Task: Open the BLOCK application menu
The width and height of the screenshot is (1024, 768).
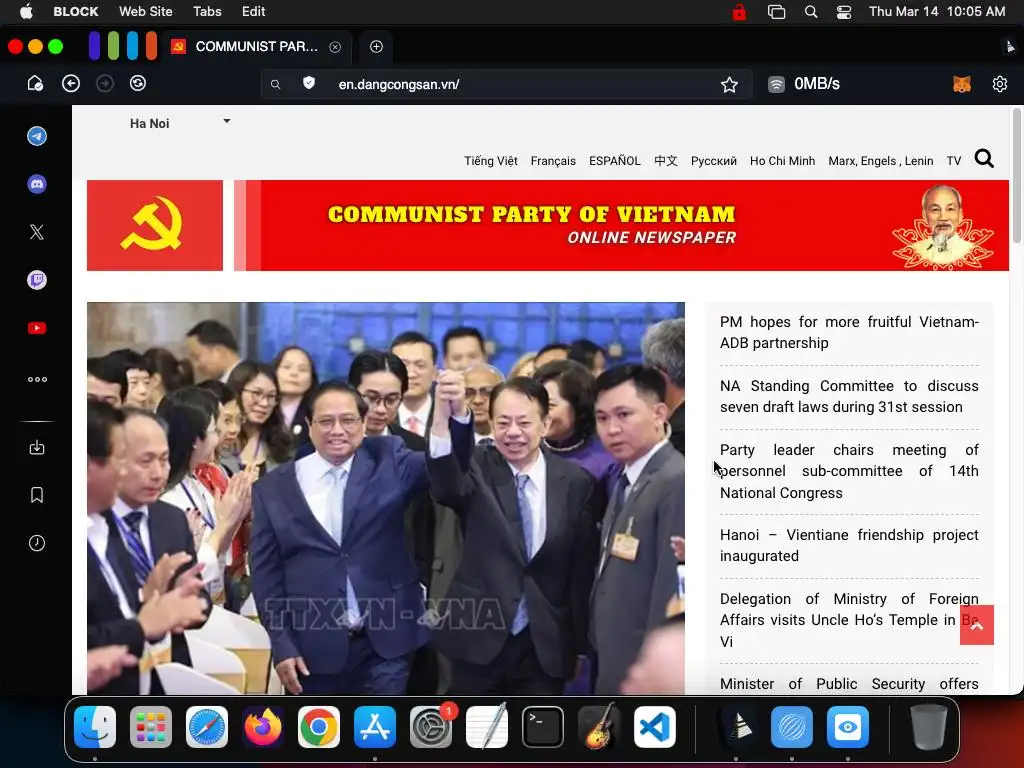Action: [x=76, y=11]
